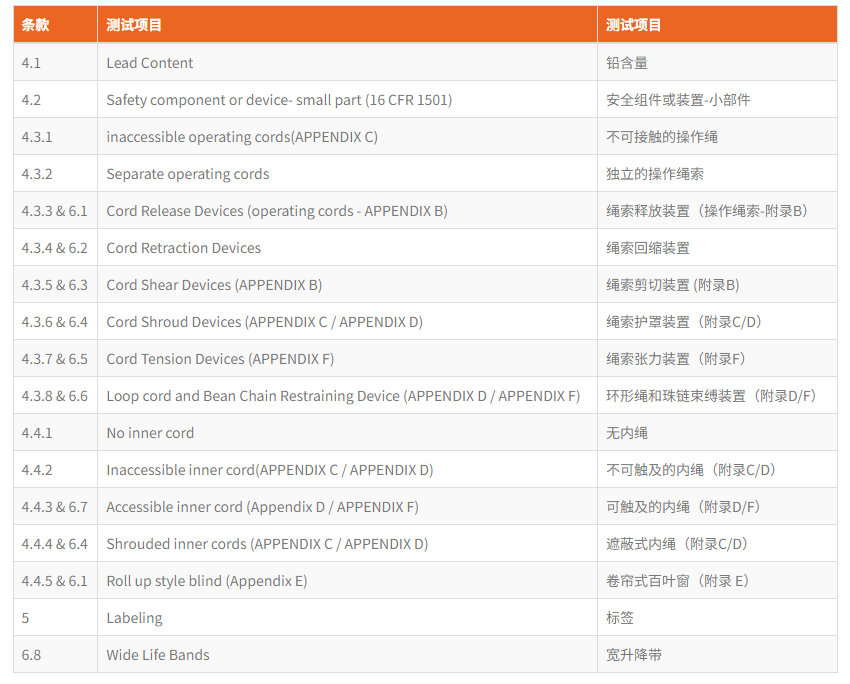This screenshot has width=850, height=684.
Task: Select Loop cord and Bean Chain entry
Action: click(x=343, y=396)
